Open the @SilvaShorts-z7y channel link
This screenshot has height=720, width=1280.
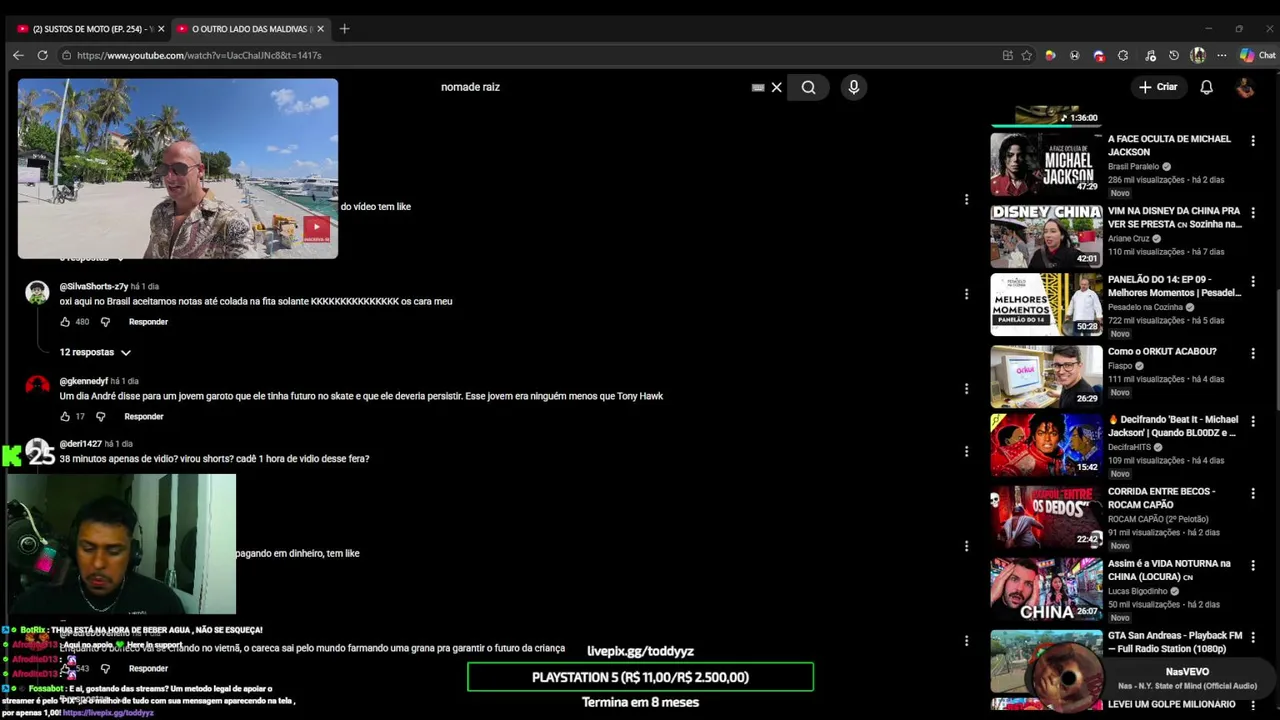pyautogui.click(x=93, y=286)
